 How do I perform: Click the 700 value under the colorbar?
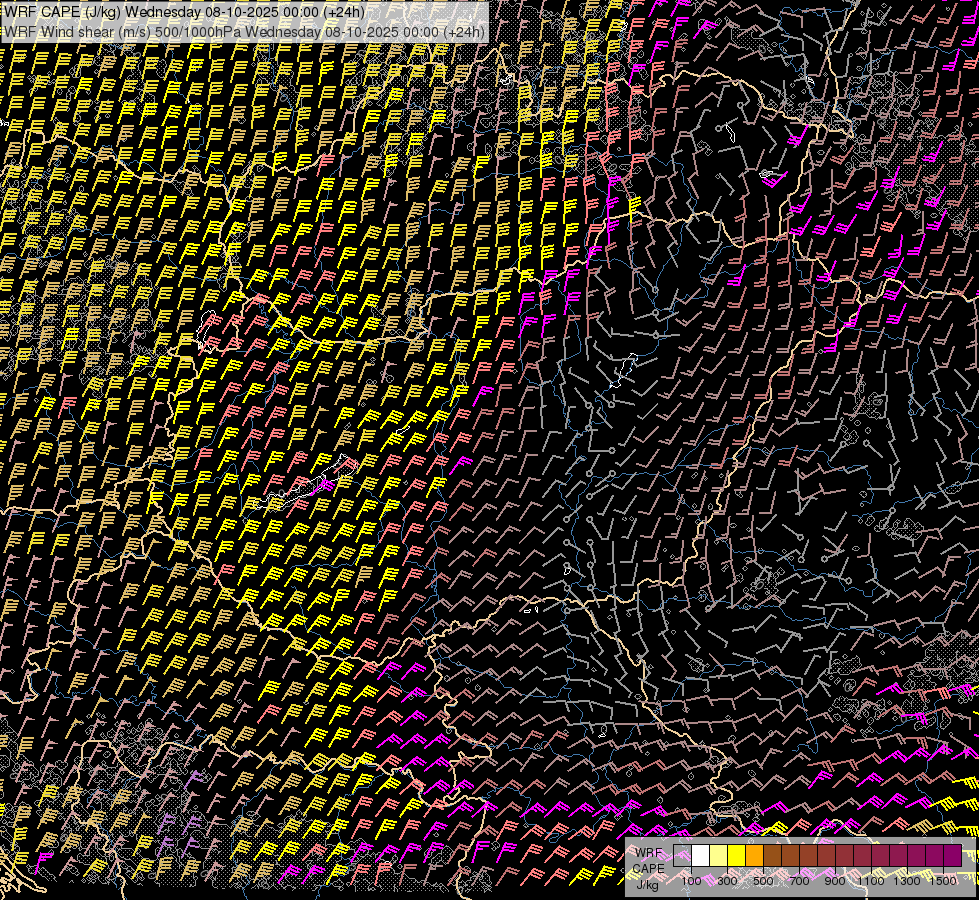click(799, 881)
